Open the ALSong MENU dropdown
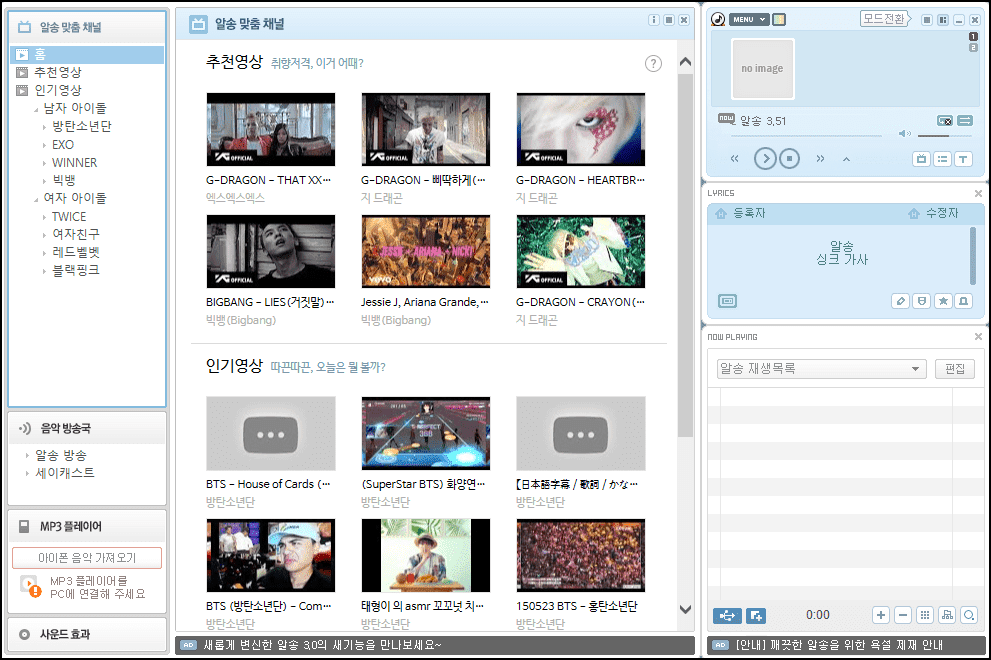 pos(750,20)
